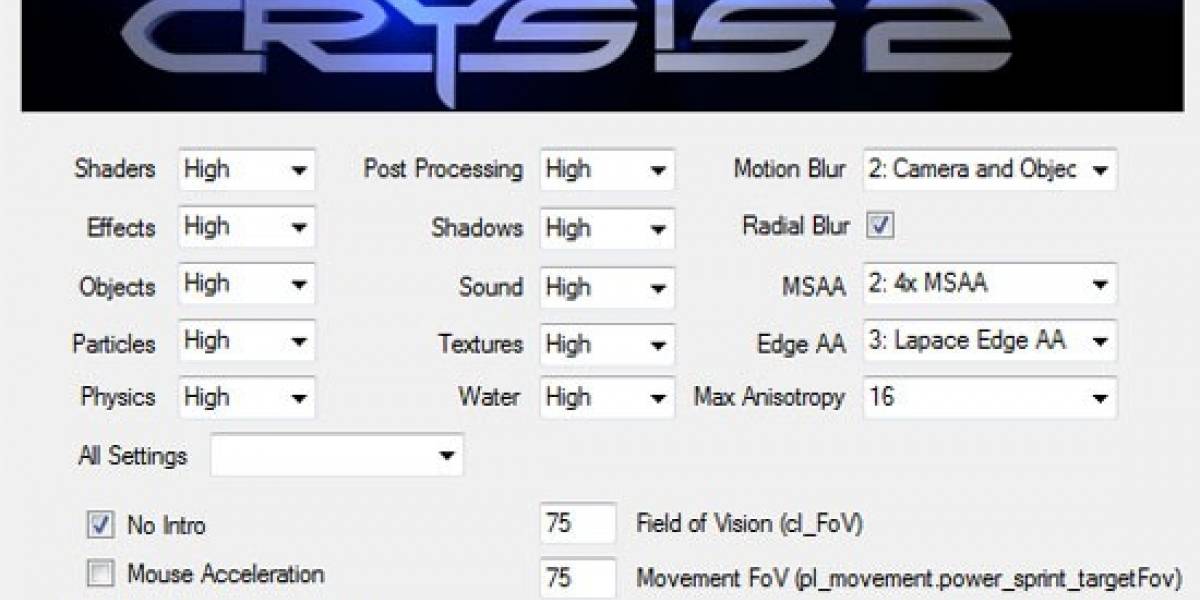The height and width of the screenshot is (600, 1200).
Task: Click the MSAA label
Action: click(814, 286)
